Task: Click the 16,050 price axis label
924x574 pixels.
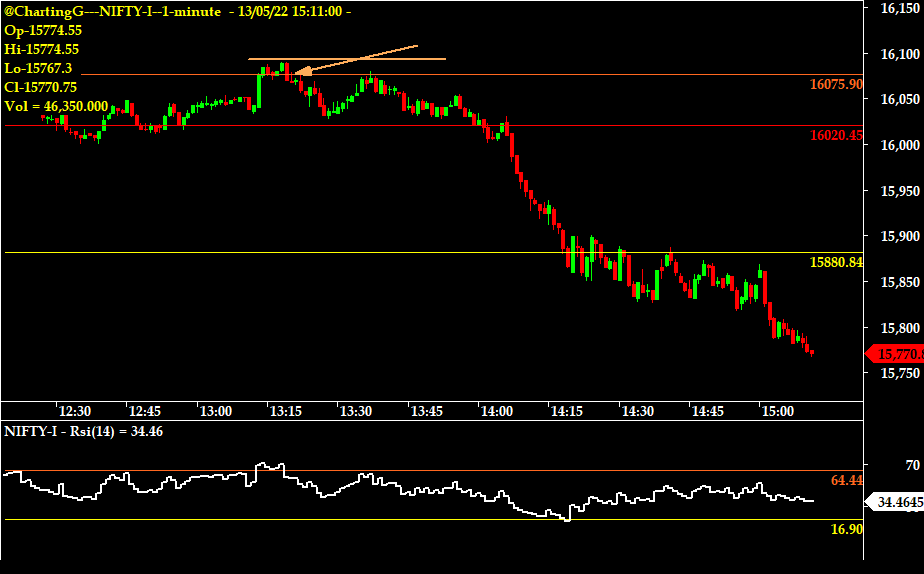Action: [x=900, y=99]
